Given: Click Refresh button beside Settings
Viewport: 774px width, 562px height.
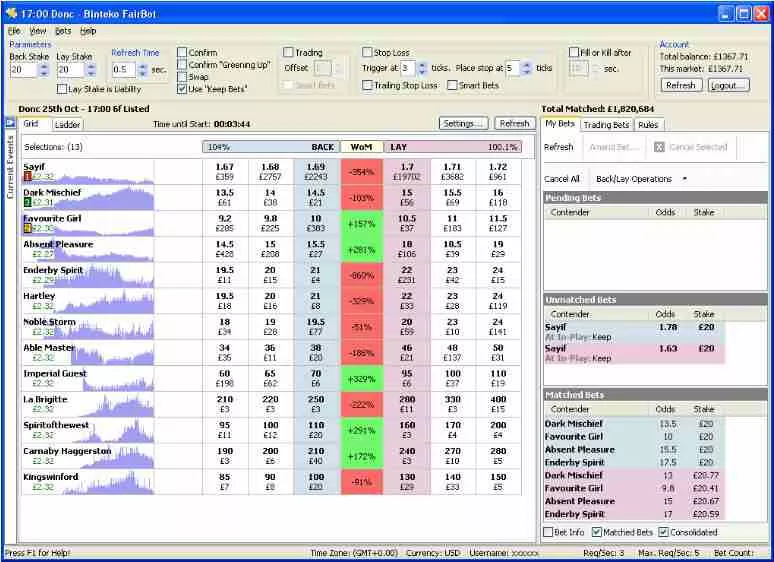Looking at the screenshot, I should (x=514, y=123).
